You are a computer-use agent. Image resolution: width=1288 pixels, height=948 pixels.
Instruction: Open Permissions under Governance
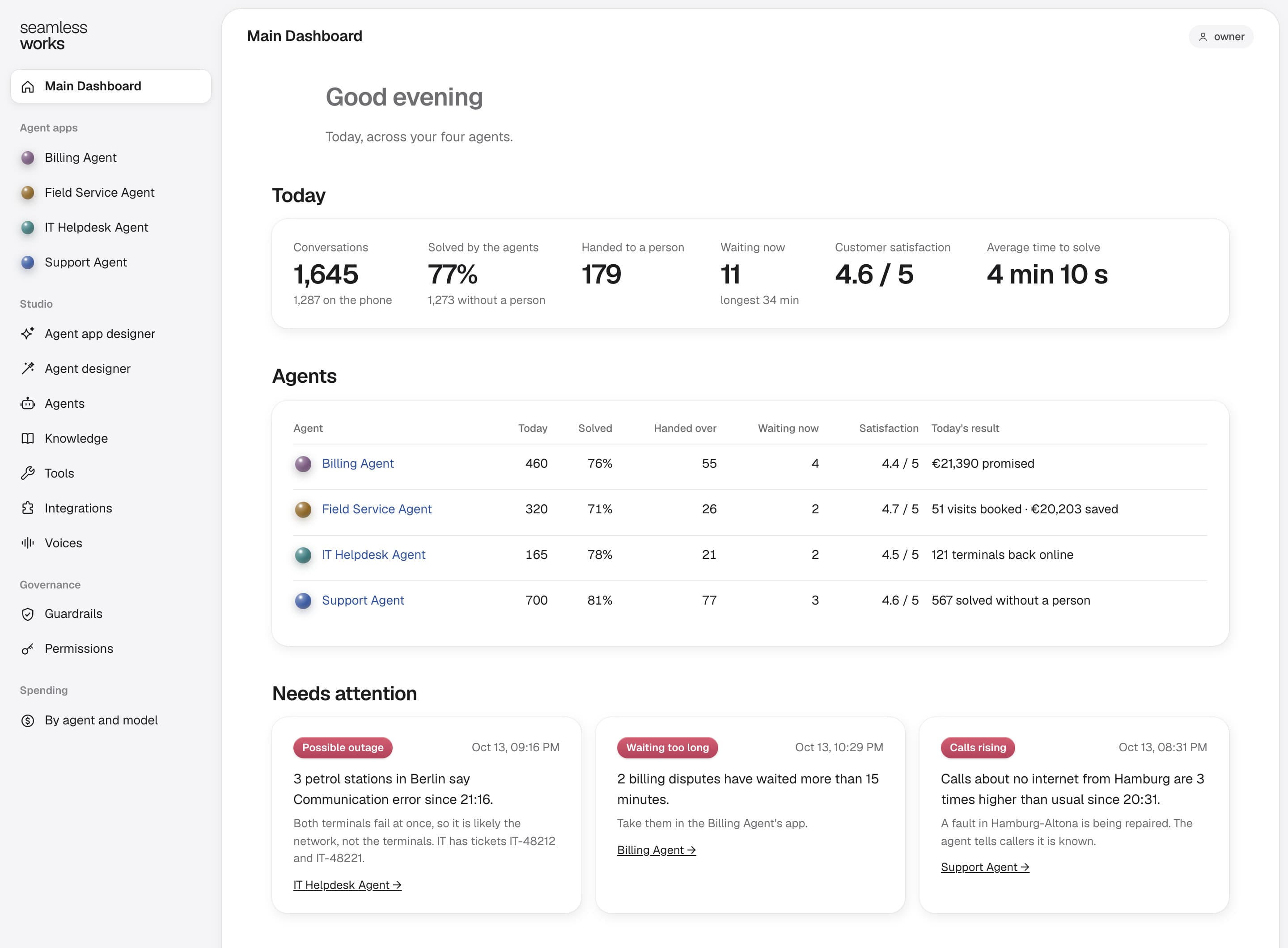111,648
